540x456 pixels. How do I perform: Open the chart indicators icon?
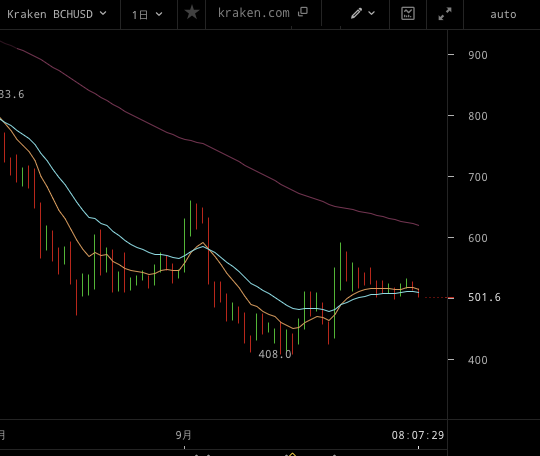pos(408,13)
